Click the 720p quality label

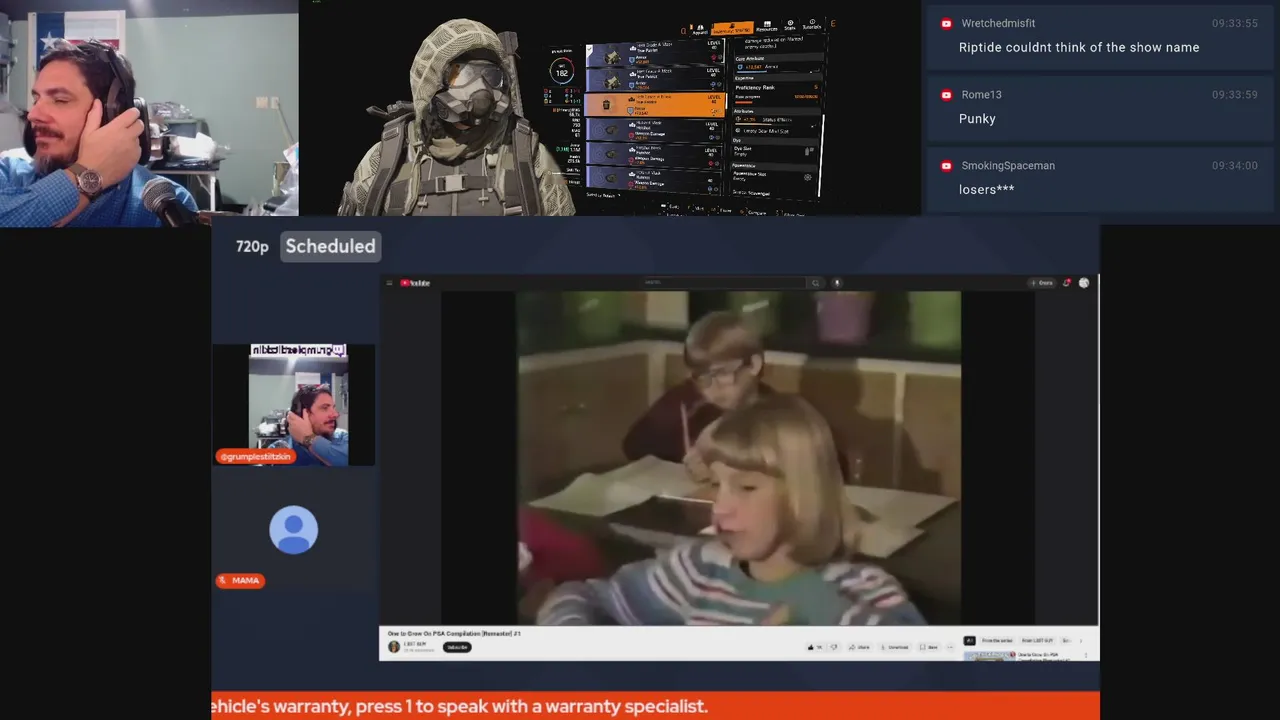tap(252, 246)
